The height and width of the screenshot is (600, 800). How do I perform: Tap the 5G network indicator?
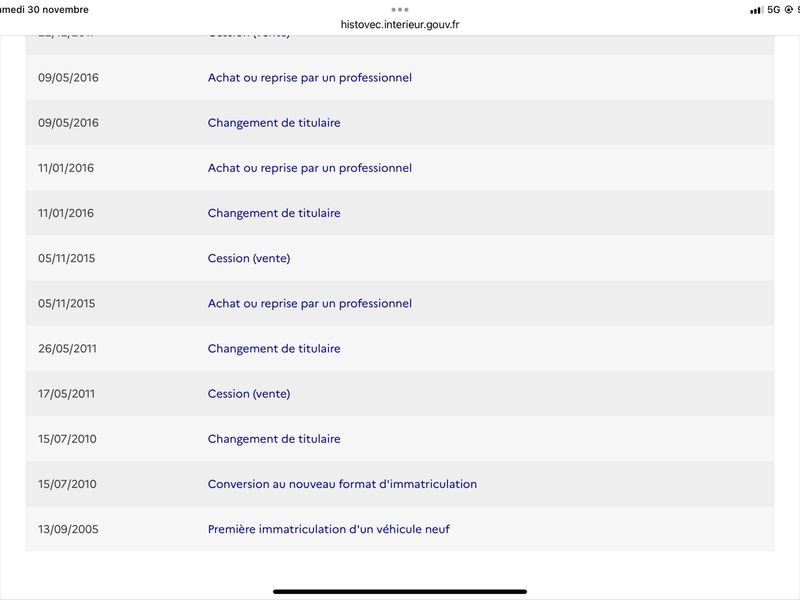point(773,10)
